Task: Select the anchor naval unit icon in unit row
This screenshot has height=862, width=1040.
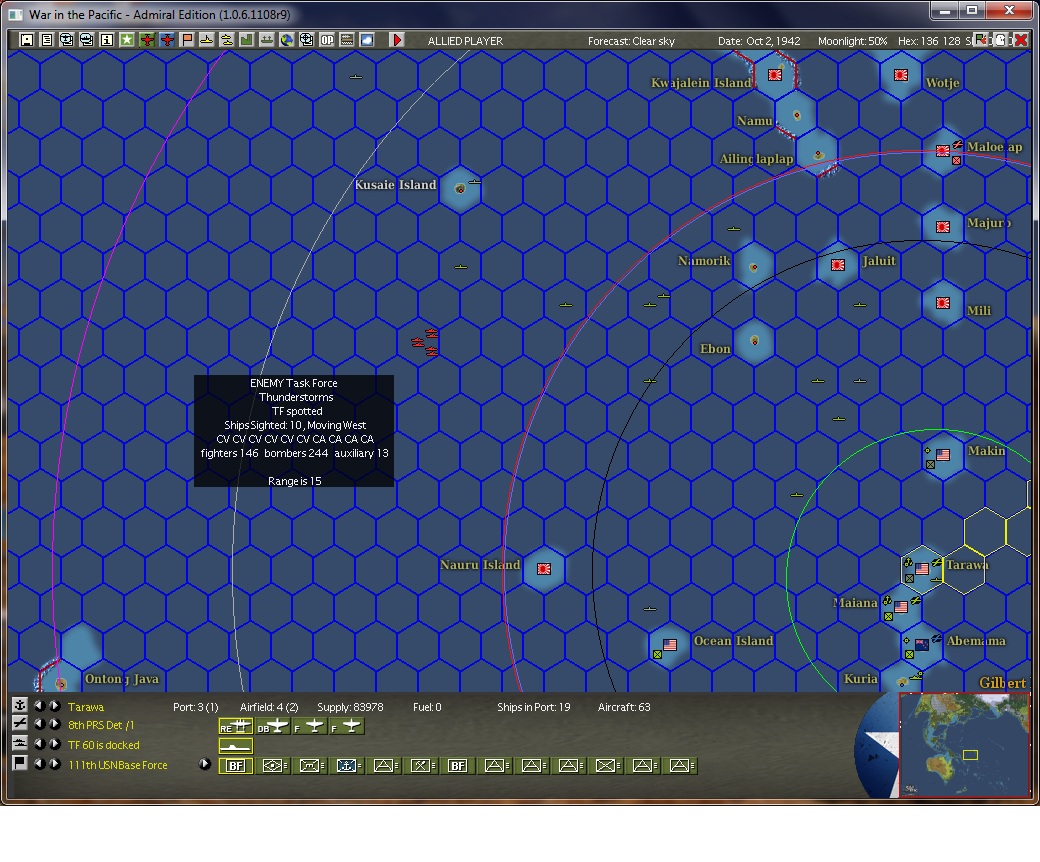Action: pos(347,766)
